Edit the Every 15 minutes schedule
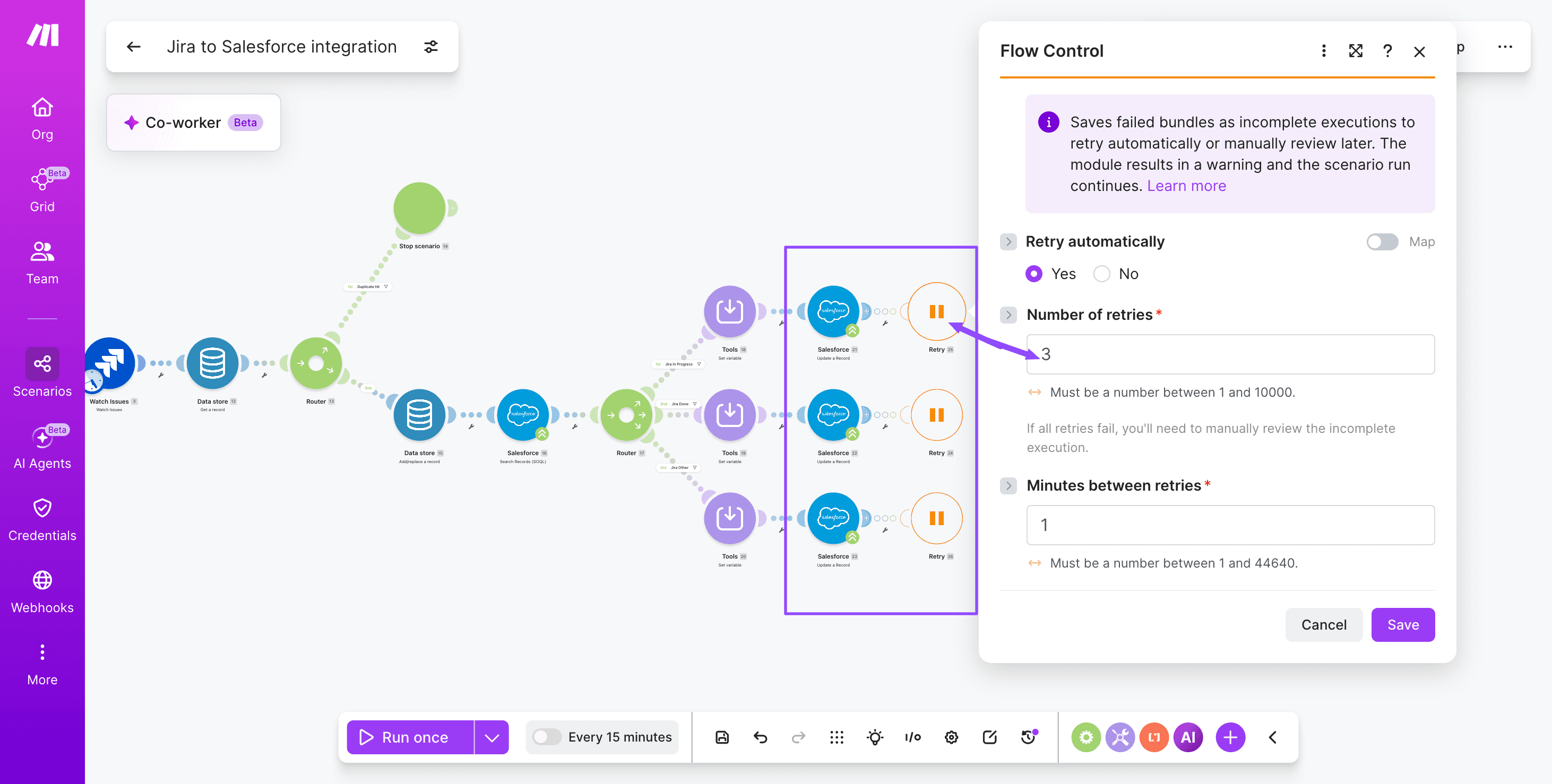Screen dimensions: 1552x784 (x=620, y=738)
